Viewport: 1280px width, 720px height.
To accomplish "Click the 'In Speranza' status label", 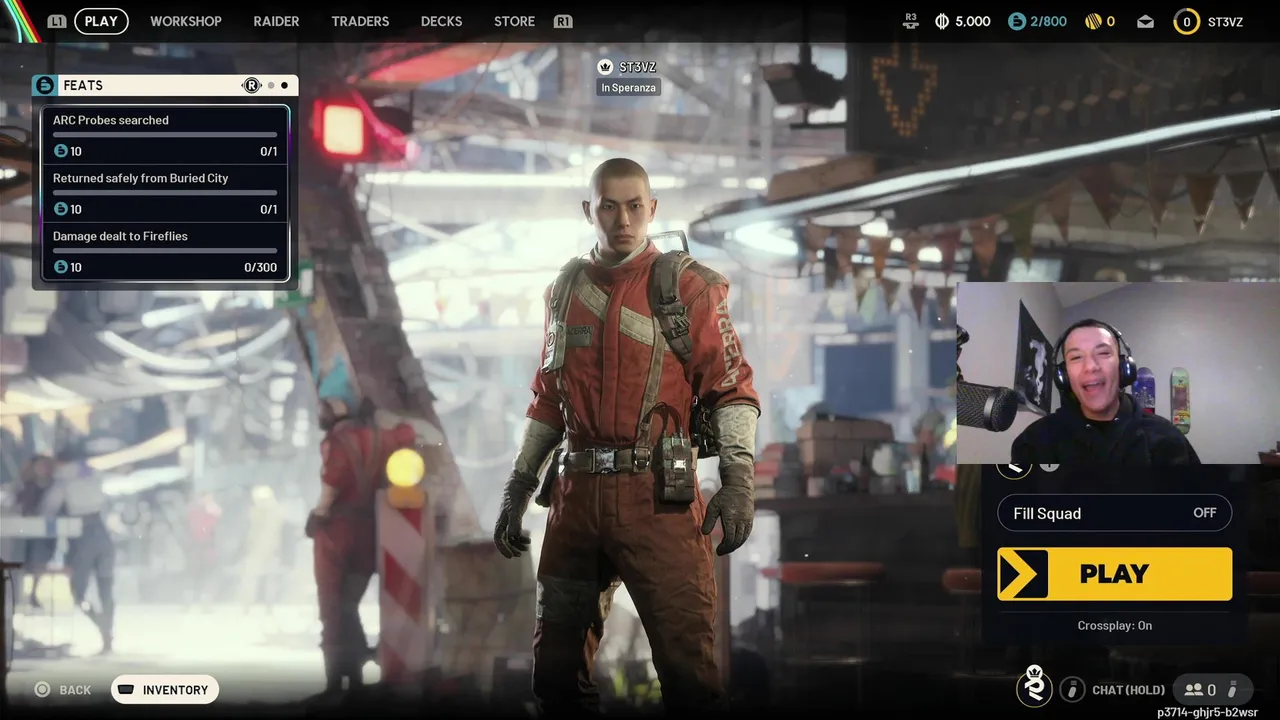I will point(629,87).
